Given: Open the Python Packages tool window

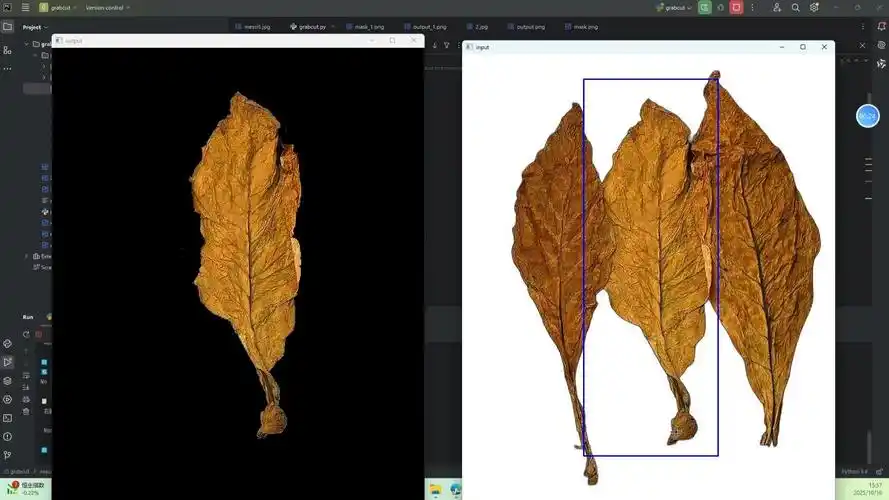Looking at the screenshot, I should click(8, 381).
